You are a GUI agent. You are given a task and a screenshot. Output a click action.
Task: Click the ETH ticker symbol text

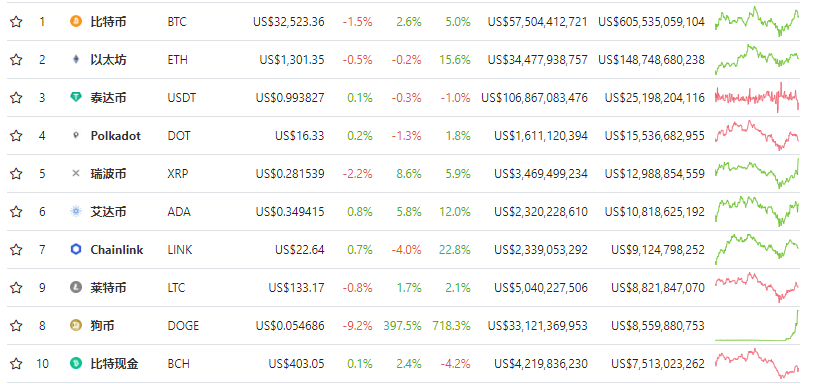pyautogui.click(x=177, y=60)
